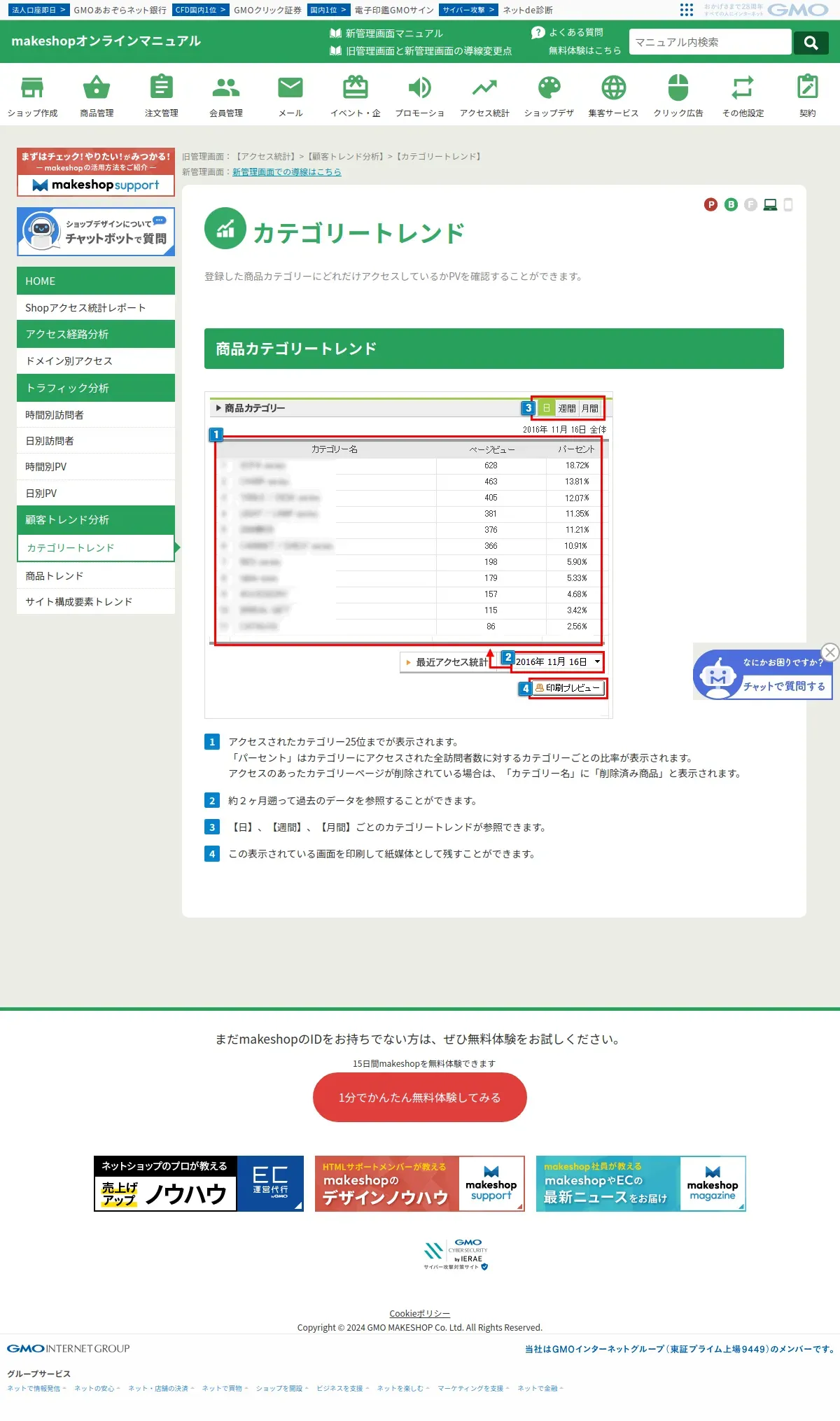Open the makeshop support banner
Viewport: 840px width, 1421px height.
(96, 172)
